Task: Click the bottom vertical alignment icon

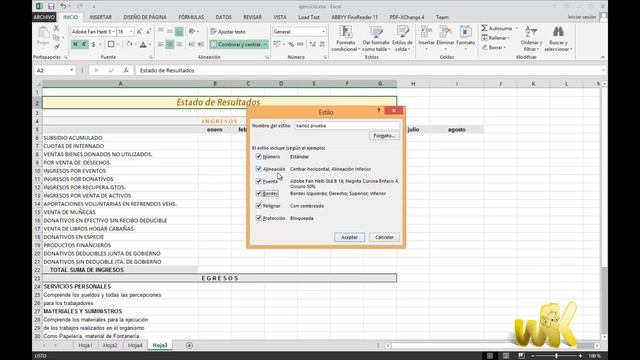Action: click(179, 31)
